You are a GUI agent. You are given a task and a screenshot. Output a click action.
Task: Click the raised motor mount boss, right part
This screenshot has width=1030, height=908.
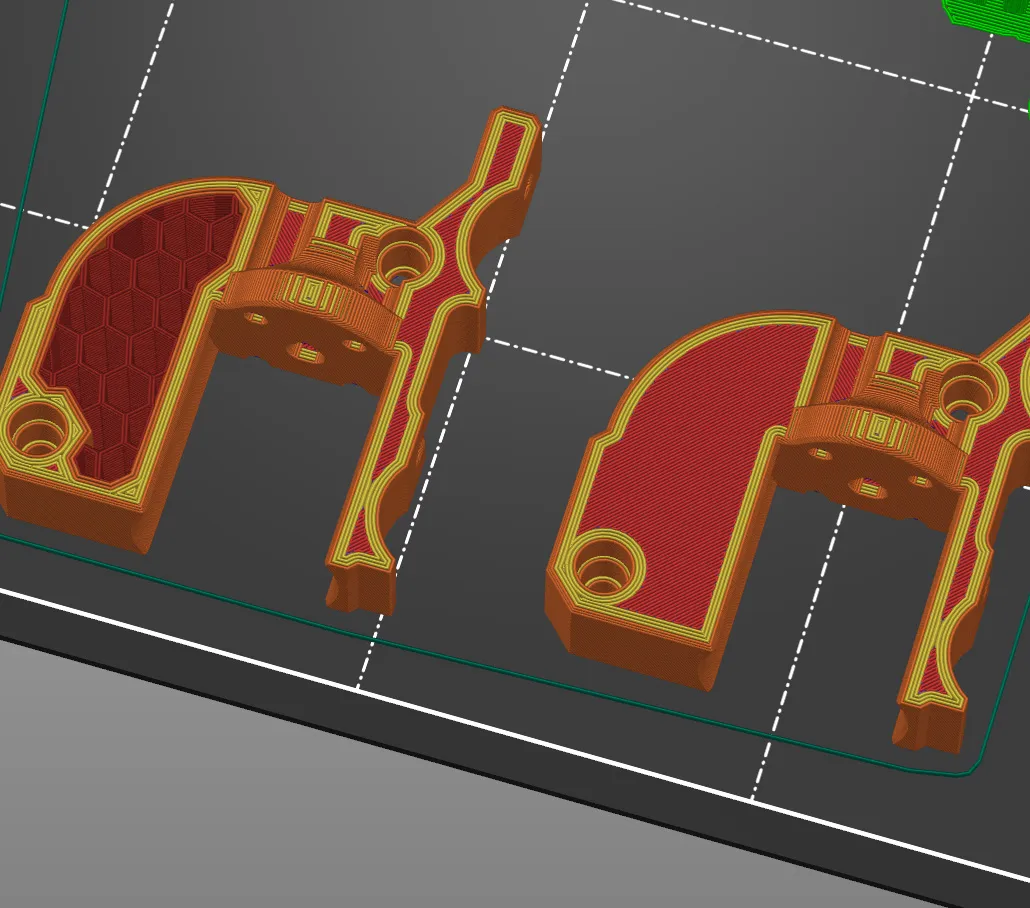[875, 430]
